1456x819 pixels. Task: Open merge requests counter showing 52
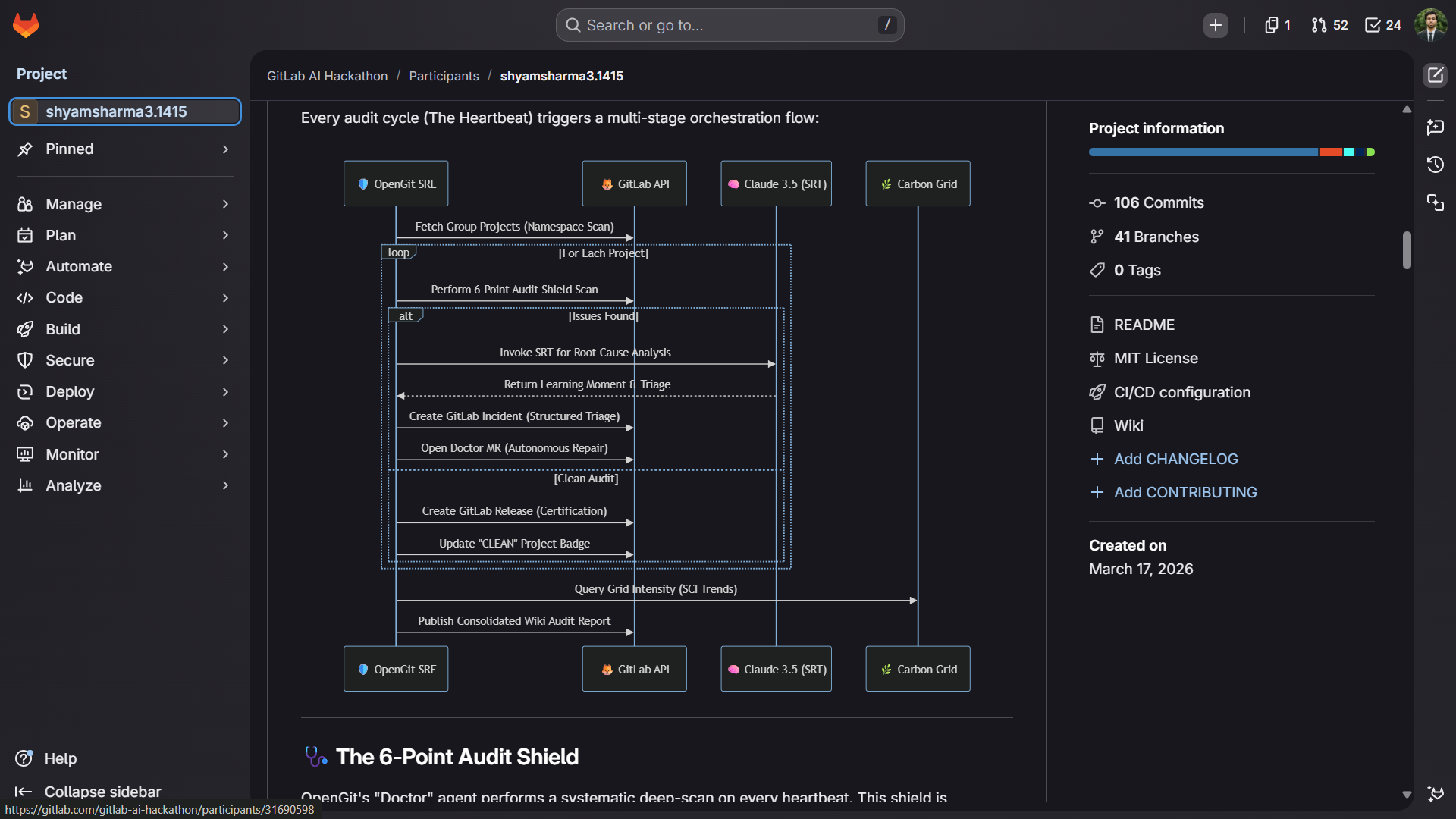coord(1329,25)
